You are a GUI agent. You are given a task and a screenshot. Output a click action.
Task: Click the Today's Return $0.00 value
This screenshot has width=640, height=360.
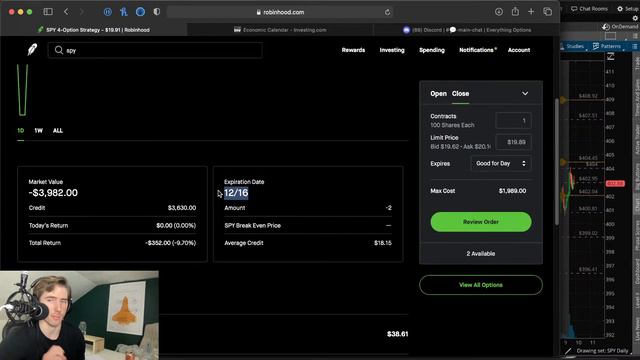(176, 225)
